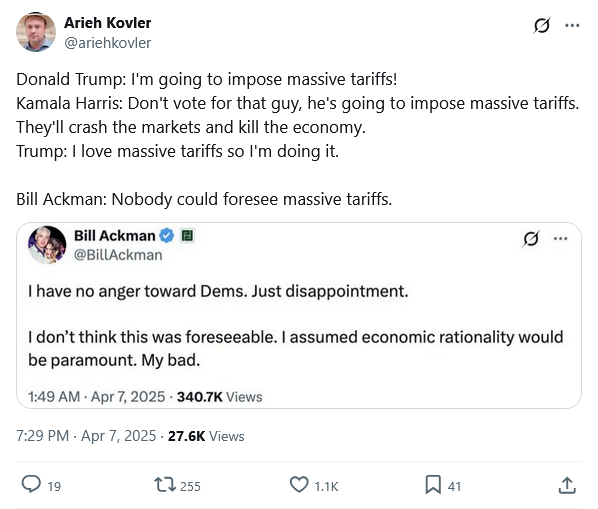Repost the tweet via the retweet icon
This screenshot has height=509, width=598.
(165, 485)
